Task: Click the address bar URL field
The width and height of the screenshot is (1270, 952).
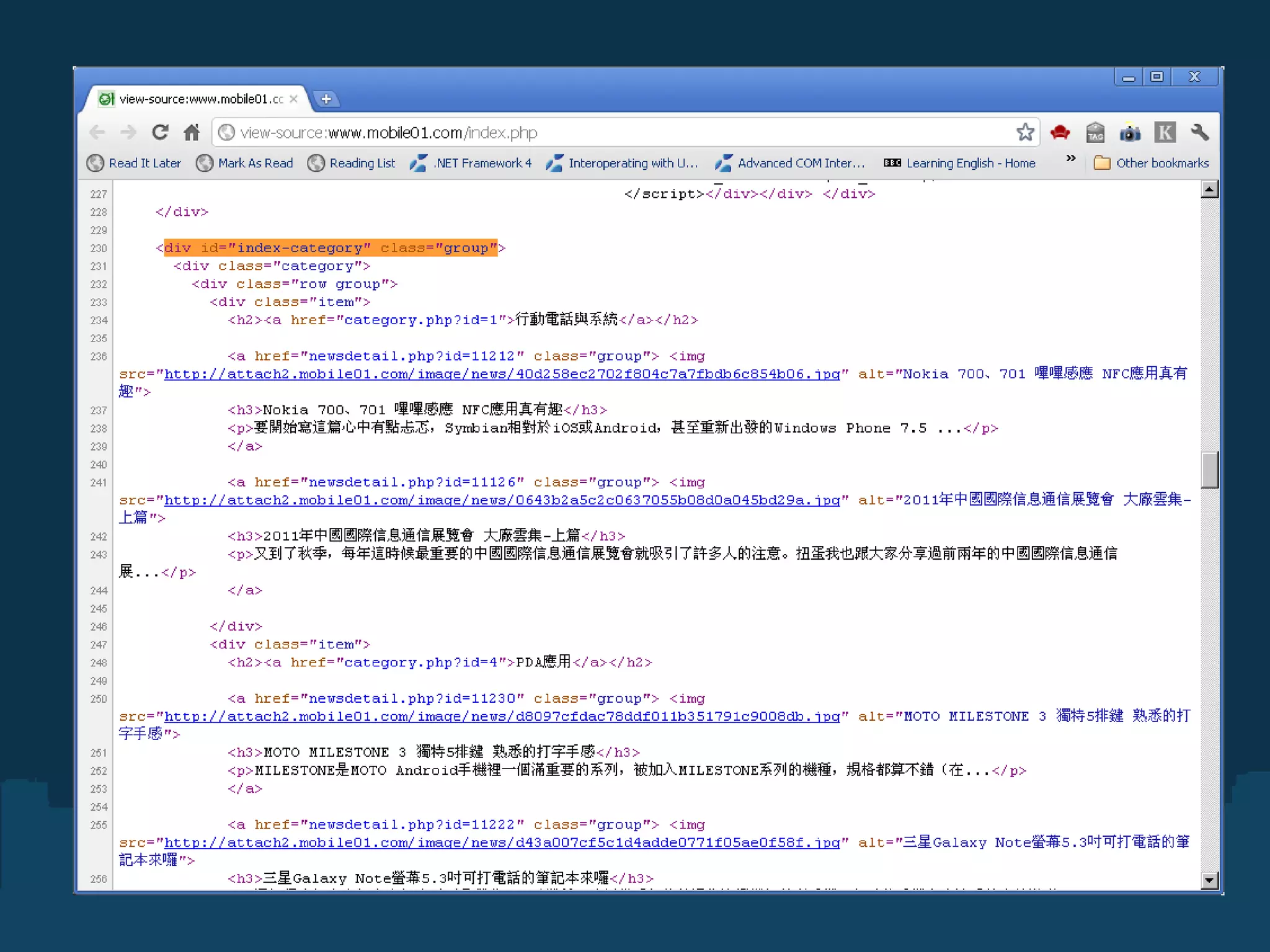Action: (x=620, y=133)
